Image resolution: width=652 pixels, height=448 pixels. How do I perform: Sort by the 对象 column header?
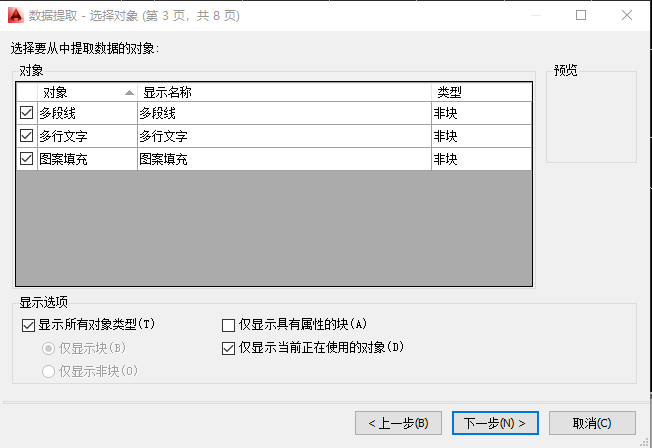pos(87,92)
